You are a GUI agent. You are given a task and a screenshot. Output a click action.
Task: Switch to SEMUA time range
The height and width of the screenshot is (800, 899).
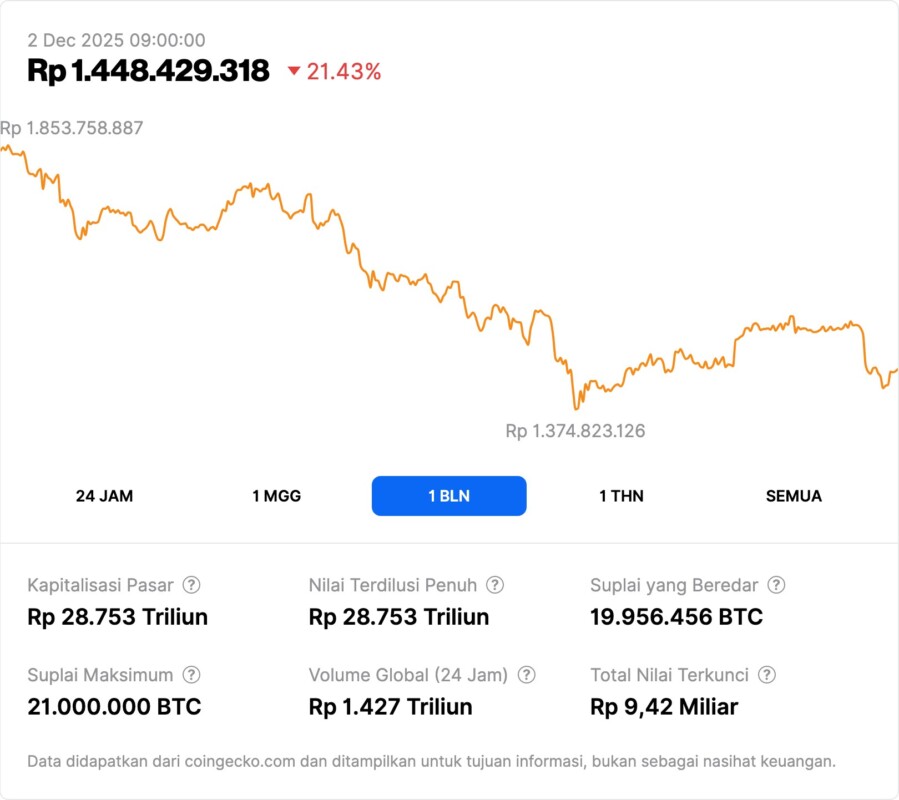pos(794,496)
